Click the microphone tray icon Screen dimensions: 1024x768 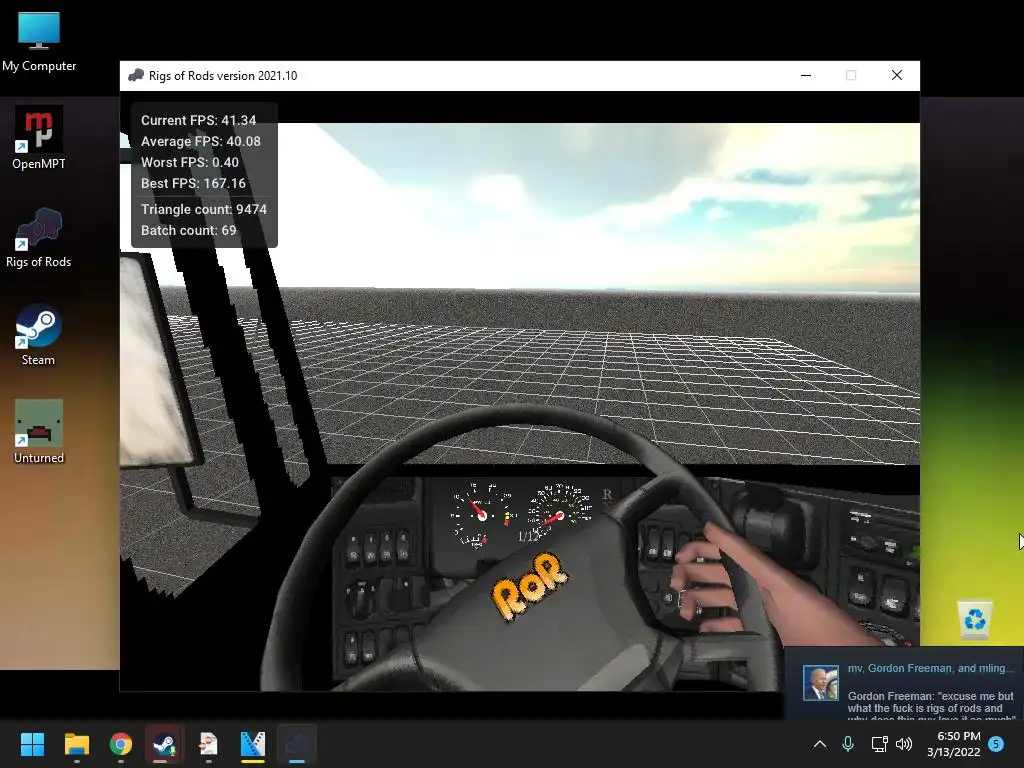pos(848,744)
